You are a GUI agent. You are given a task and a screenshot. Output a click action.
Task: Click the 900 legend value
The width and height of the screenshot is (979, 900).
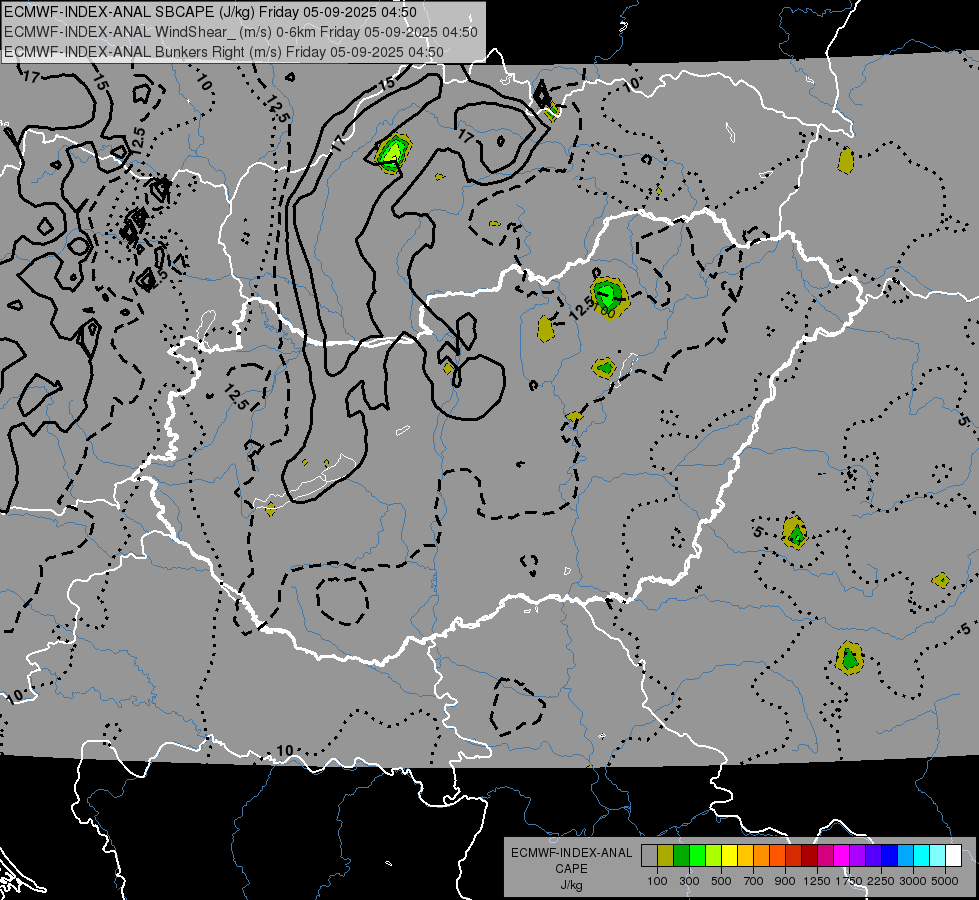coord(785,881)
